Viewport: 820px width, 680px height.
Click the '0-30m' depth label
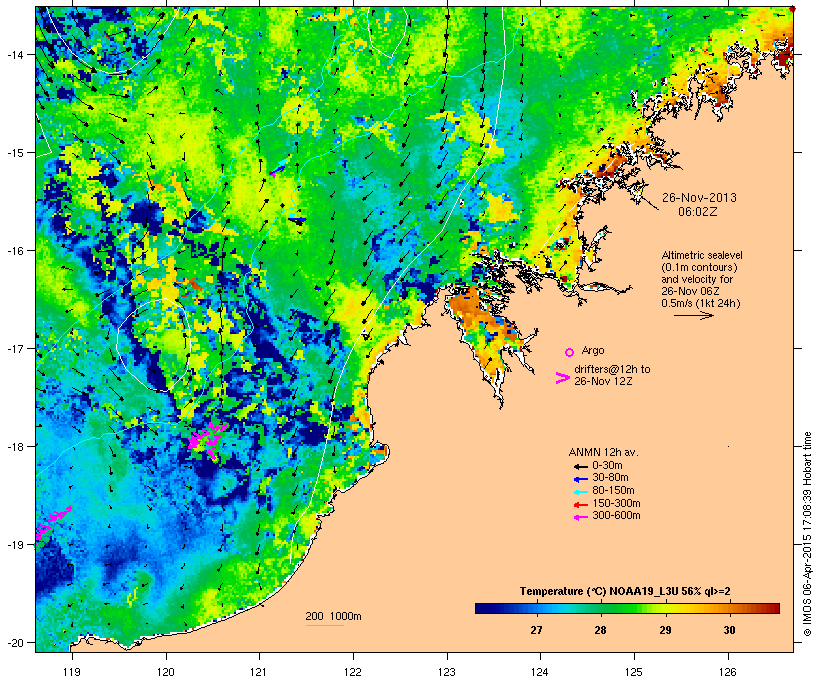point(607,466)
